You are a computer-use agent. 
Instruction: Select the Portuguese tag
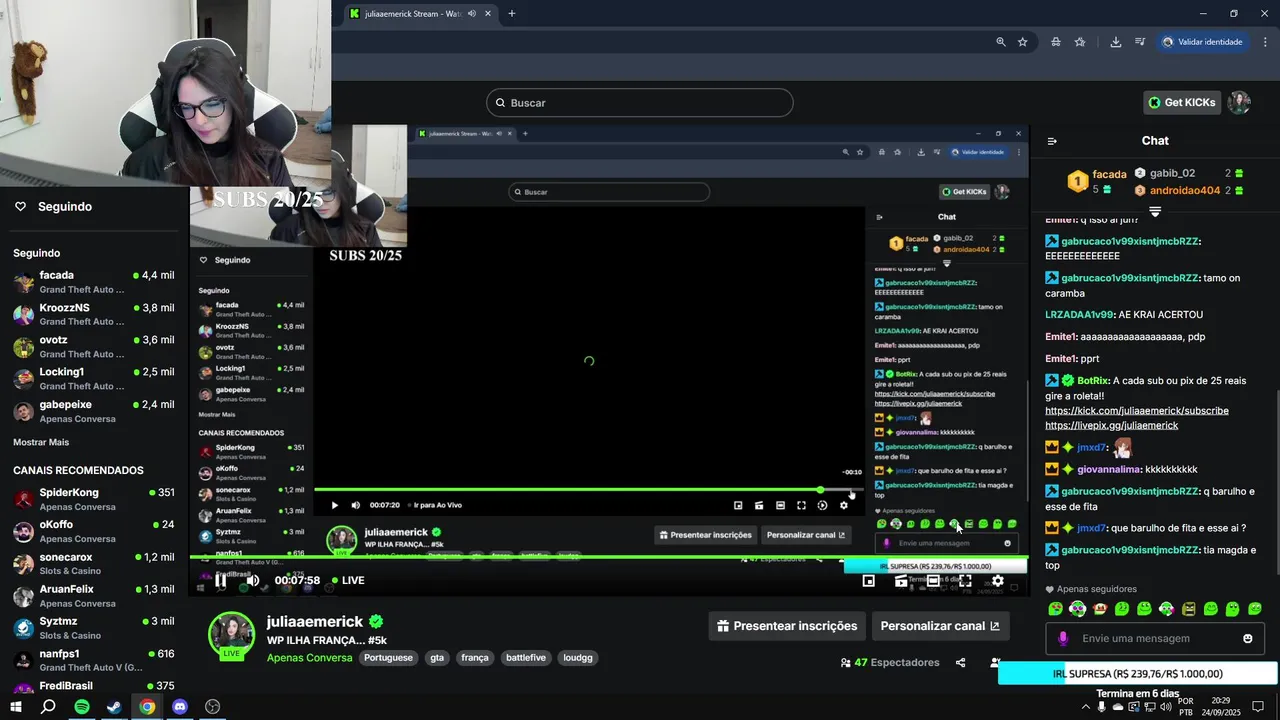[388, 658]
